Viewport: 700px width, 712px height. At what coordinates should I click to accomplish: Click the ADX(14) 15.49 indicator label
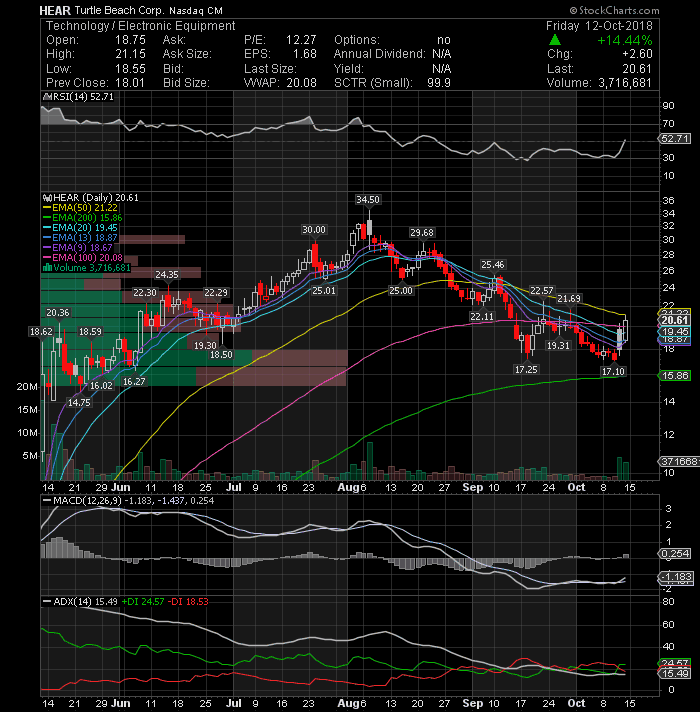tap(80, 602)
